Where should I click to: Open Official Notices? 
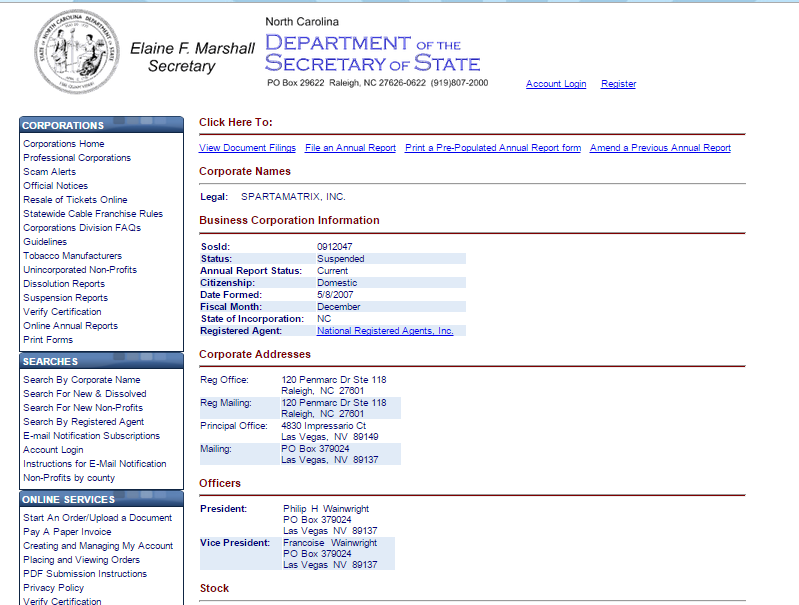tap(56, 186)
